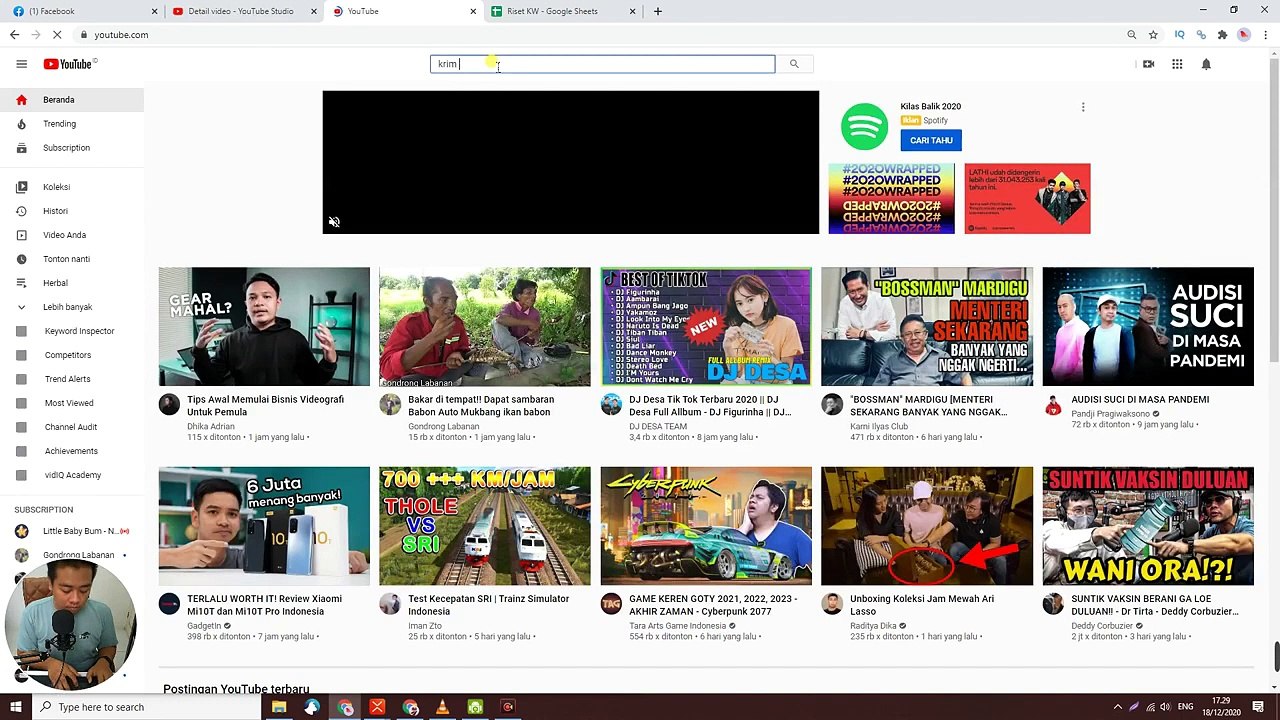The height and width of the screenshot is (720, 1280).
Task: Open the YouTube apps grid icon
Action: (x=1177, y=64)
